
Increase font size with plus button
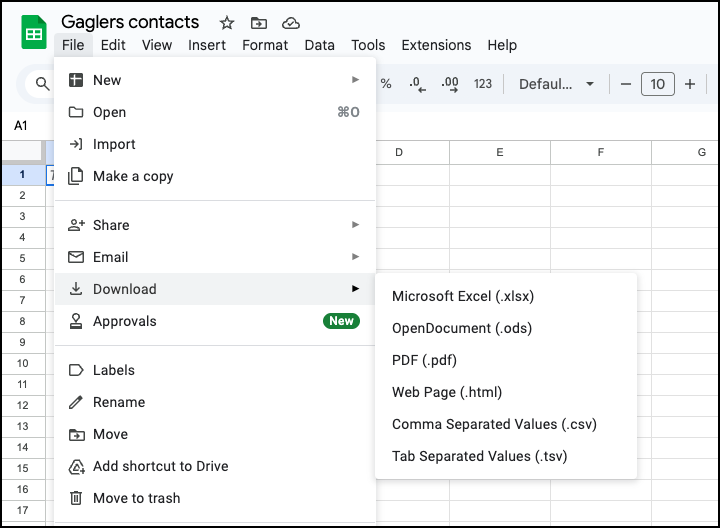pyautogui.click(x=690, y=84)
